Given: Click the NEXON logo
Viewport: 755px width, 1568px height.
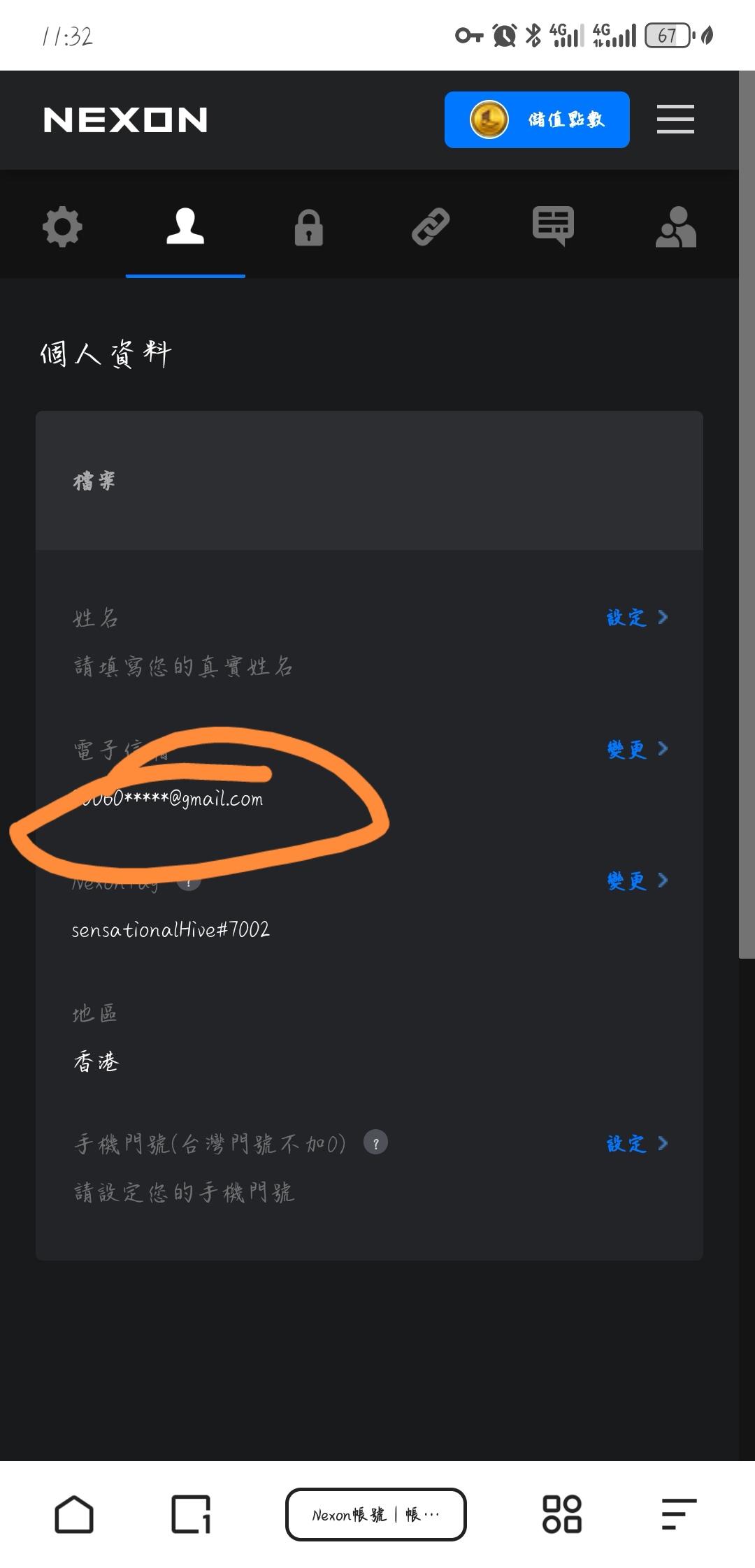Looking at the screenshot, I should [125, 120].
